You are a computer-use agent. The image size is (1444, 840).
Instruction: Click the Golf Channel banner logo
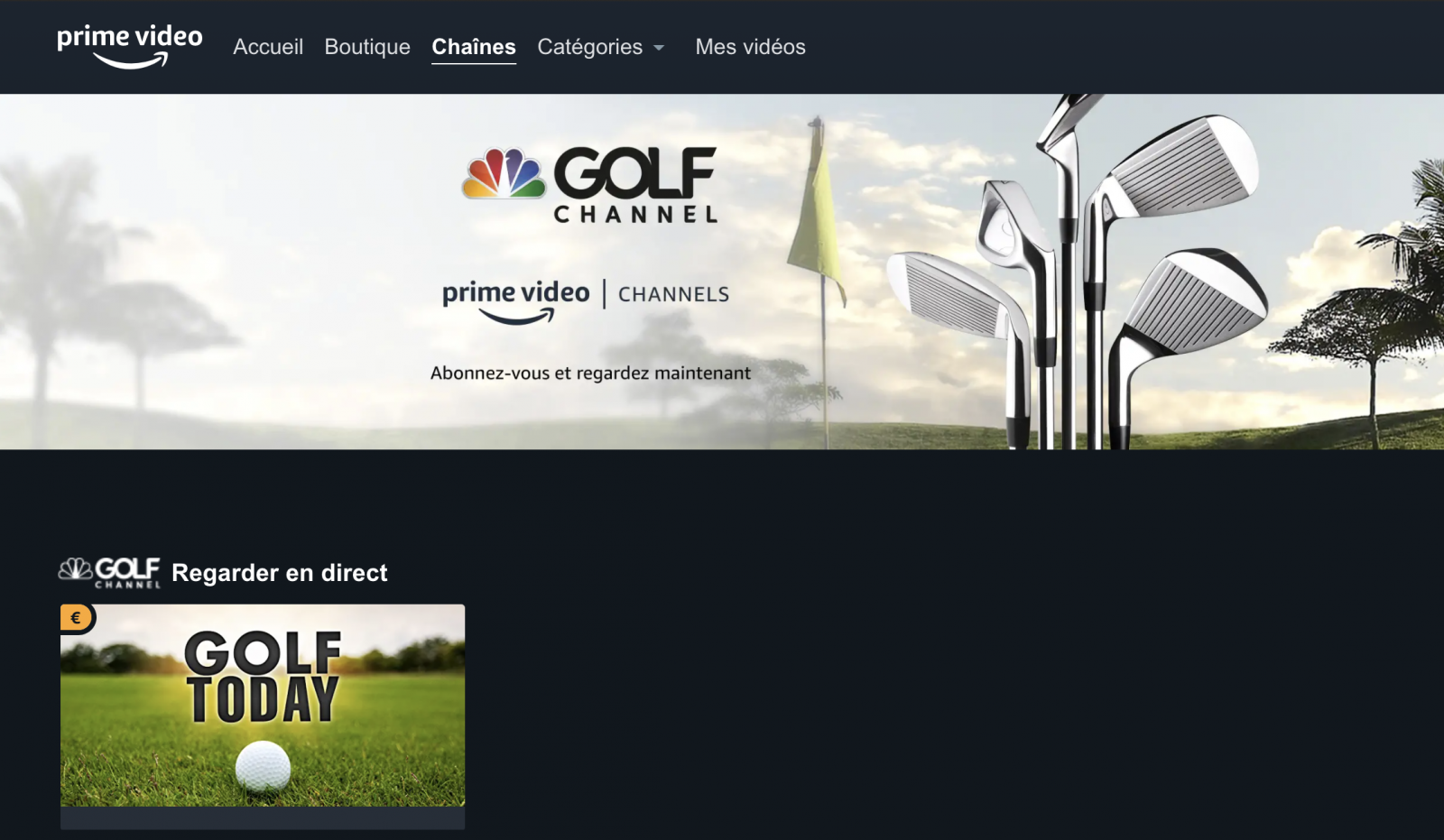(x=589, y=185)
